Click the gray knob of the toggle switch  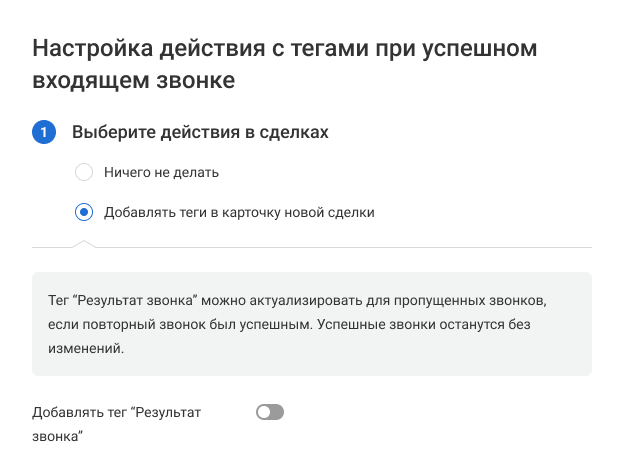(x=264, y=412)
